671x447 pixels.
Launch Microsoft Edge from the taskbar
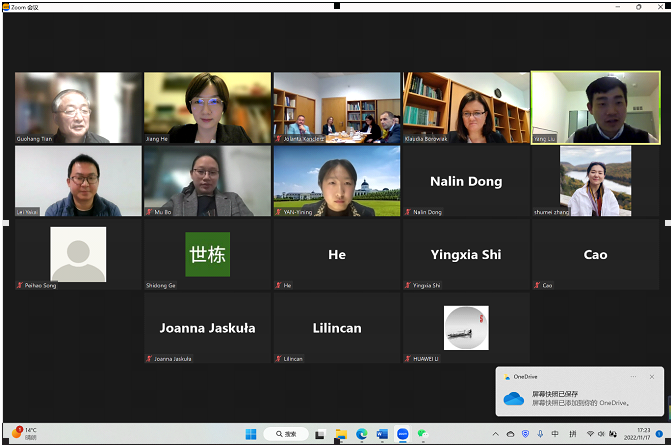[x=362, y=434]
